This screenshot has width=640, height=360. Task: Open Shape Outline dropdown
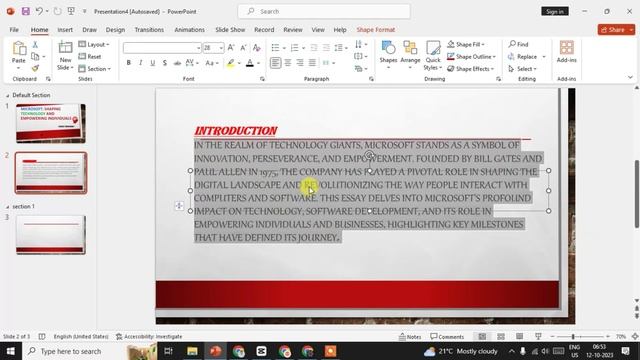[x=471, y=56]
